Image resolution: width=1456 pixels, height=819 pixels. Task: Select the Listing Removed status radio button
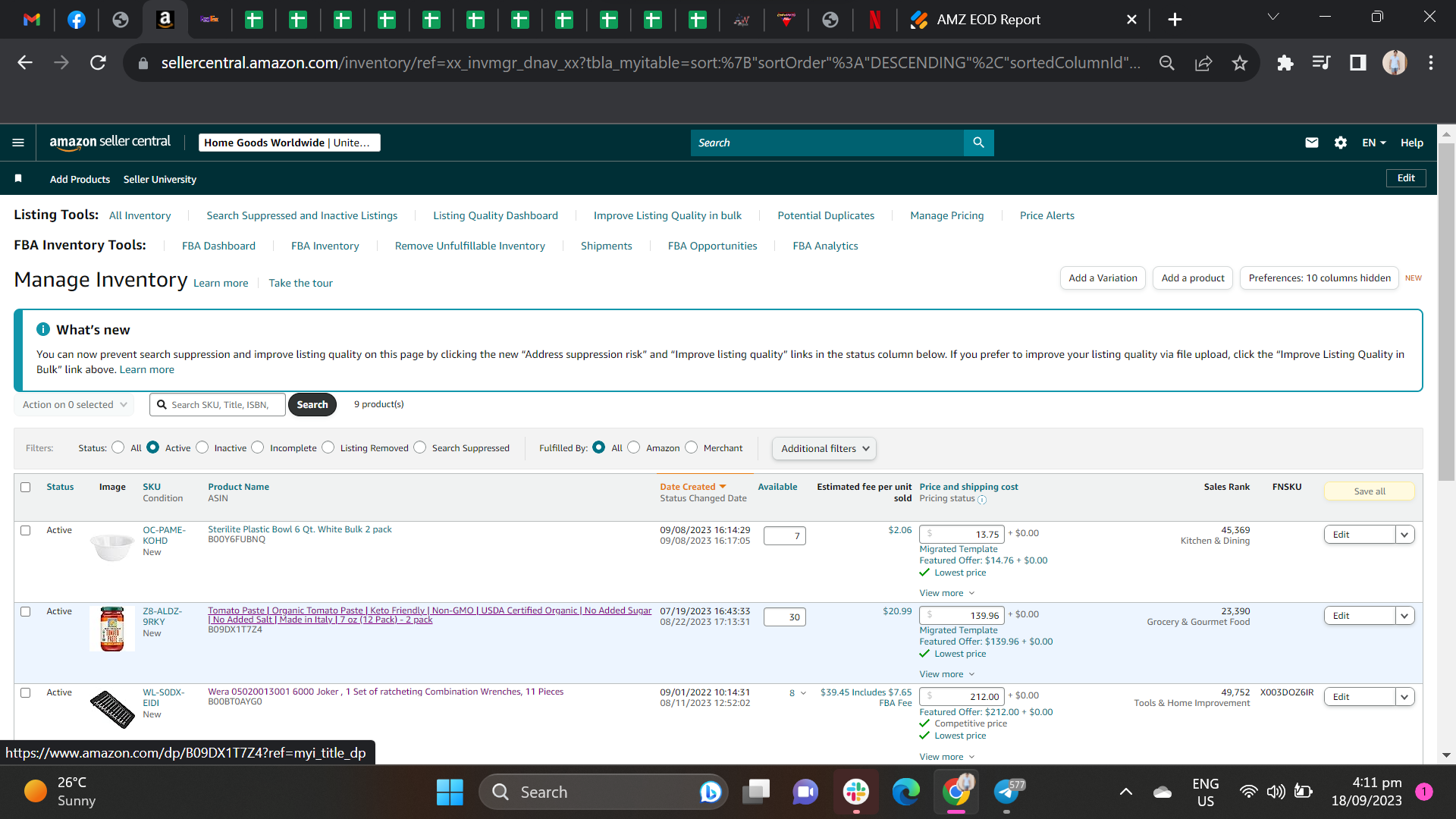tap(328, 447)
